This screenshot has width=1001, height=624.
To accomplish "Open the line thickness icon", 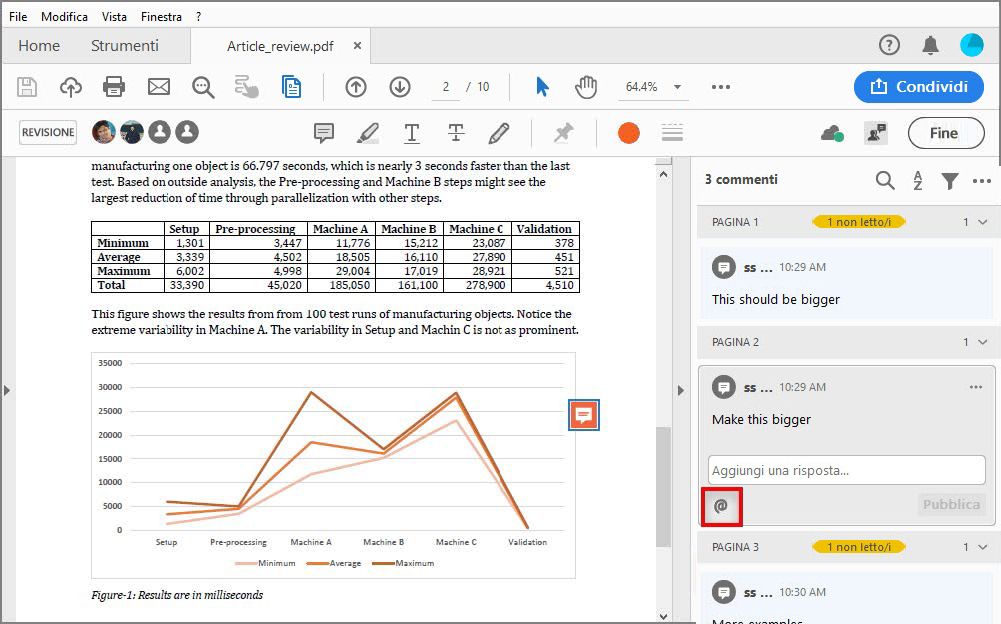I will (x=672, y=133).
